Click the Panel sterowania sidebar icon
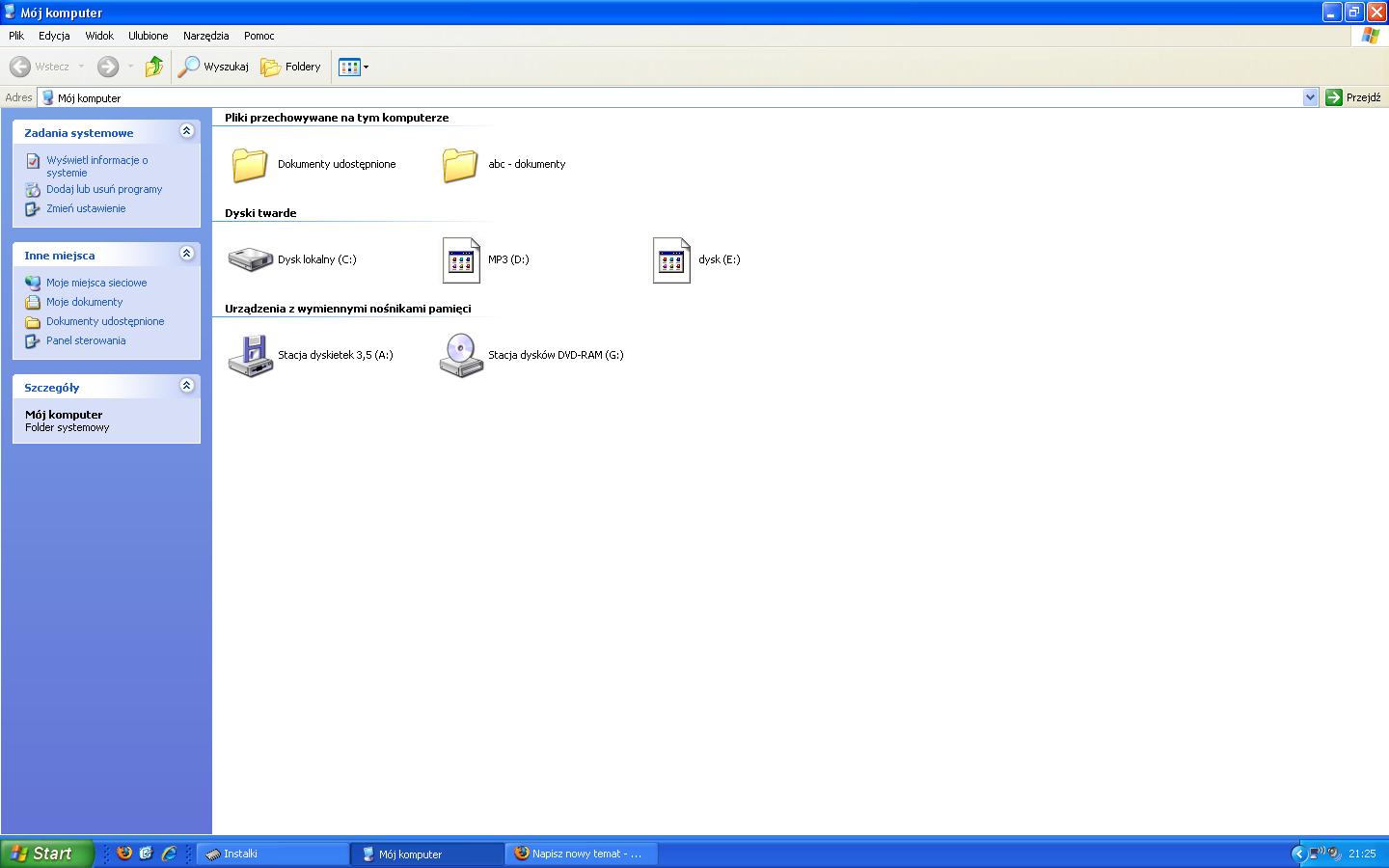 33,341
